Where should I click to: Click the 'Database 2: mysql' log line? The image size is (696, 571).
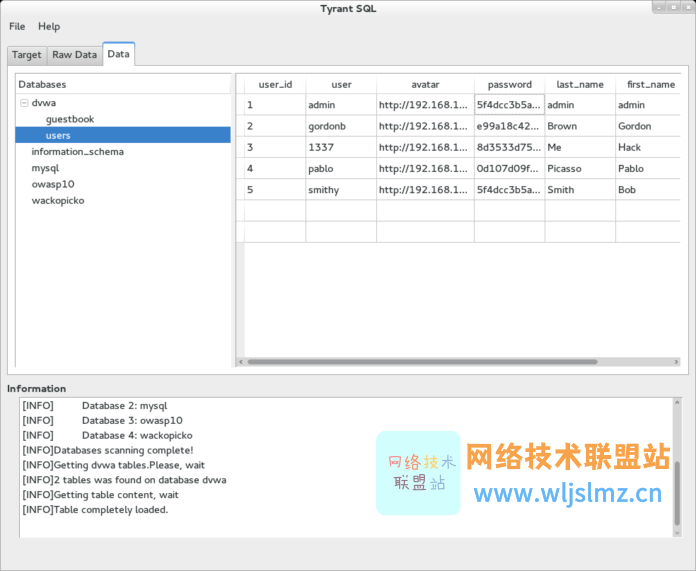pos(95,406)
